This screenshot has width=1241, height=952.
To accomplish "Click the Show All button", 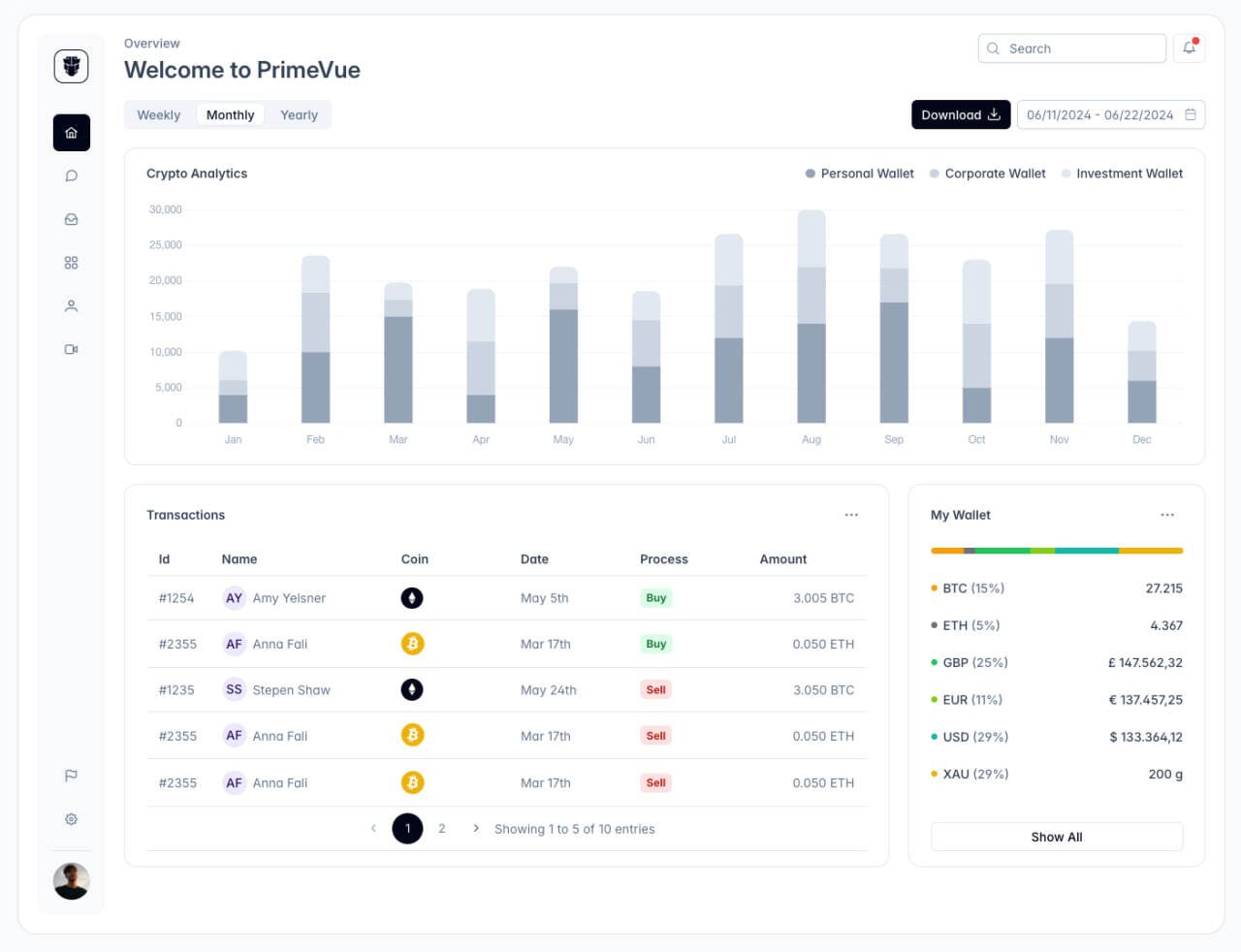I will tap(1057, 837).
